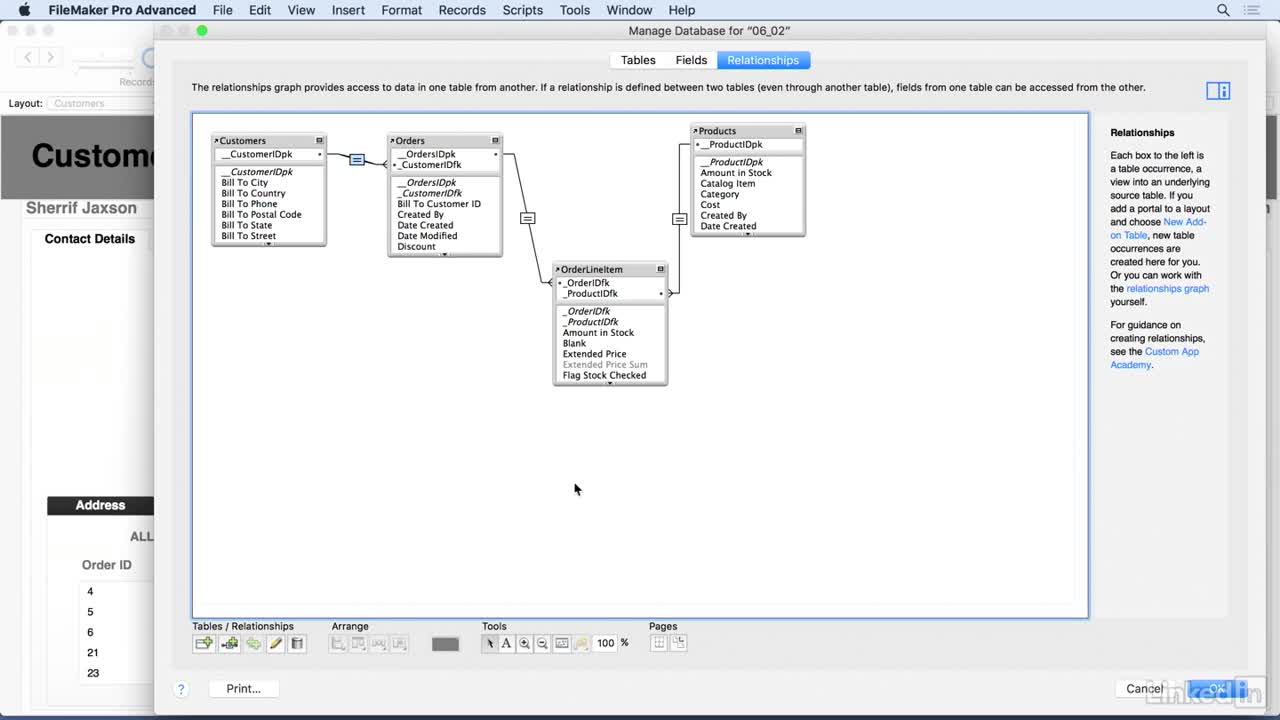Open the Records menu

pyautogui.click(x=462, y=10)
